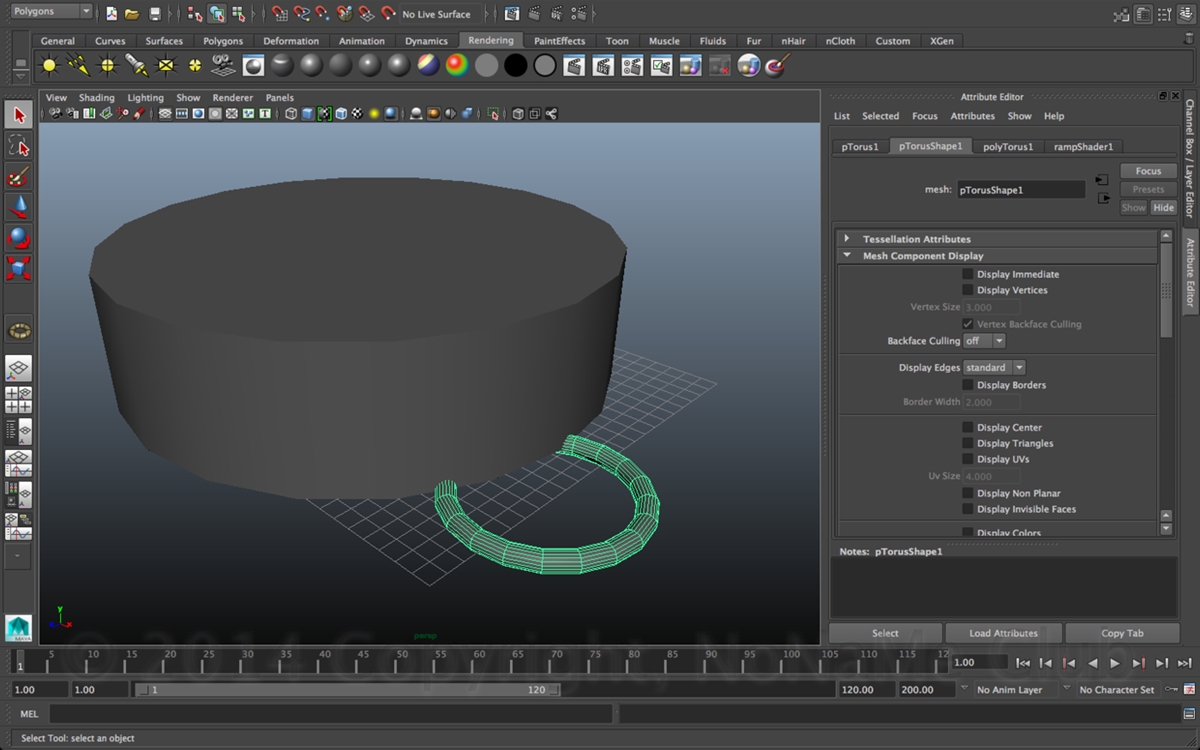
Task: Toggle the Display Borders checkbox
Action: click(967, 385)
